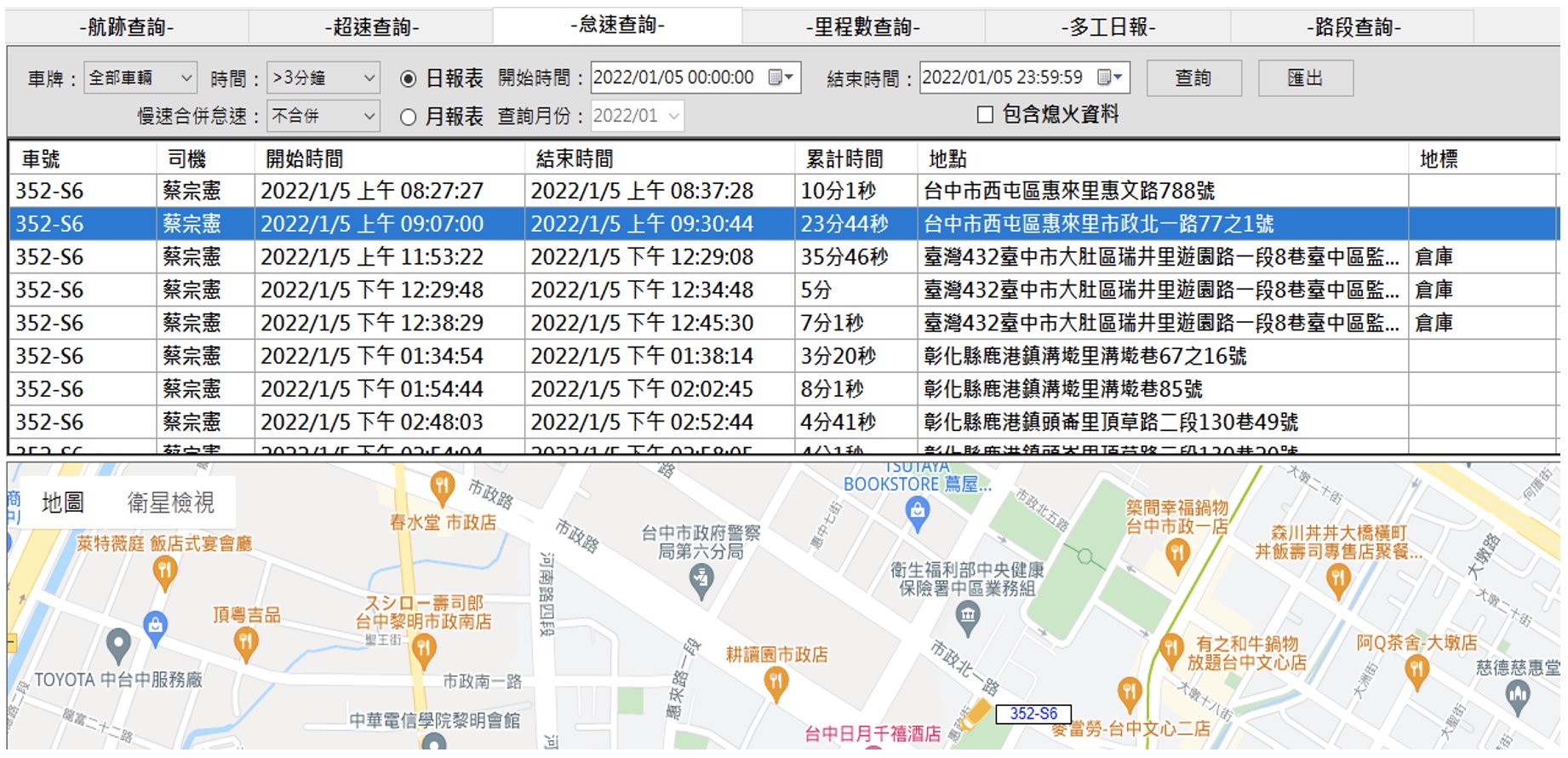Click the スシロー壽司郎 restaurant pin

(423, 652)
